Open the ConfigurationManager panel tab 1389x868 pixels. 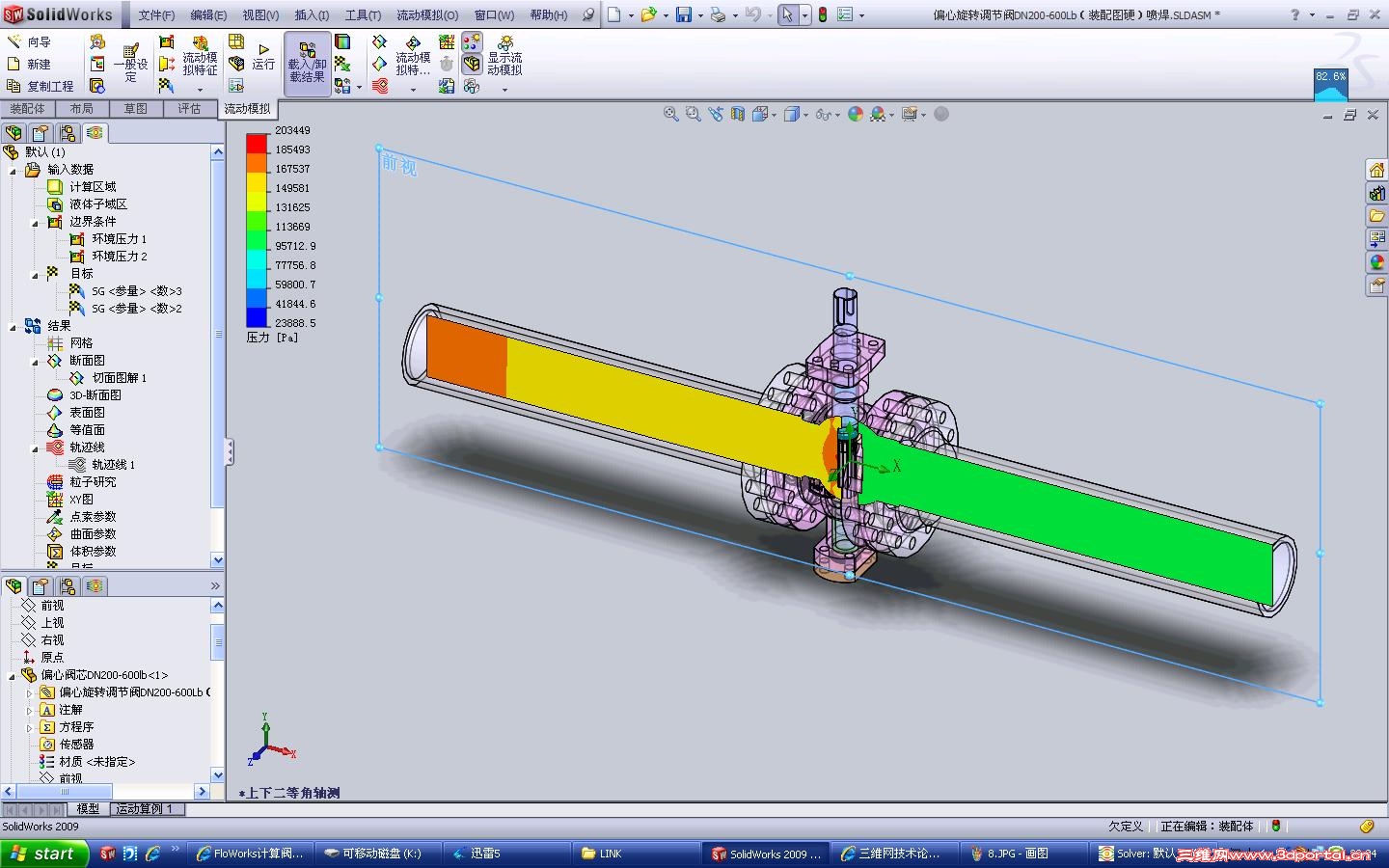[68, 133]
